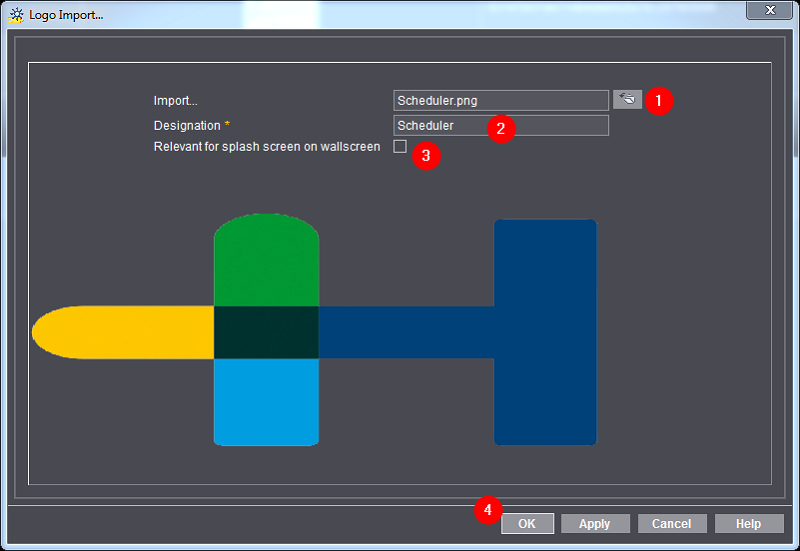Click red callout marker number 4
800x551 pixels.
(487, 510)
